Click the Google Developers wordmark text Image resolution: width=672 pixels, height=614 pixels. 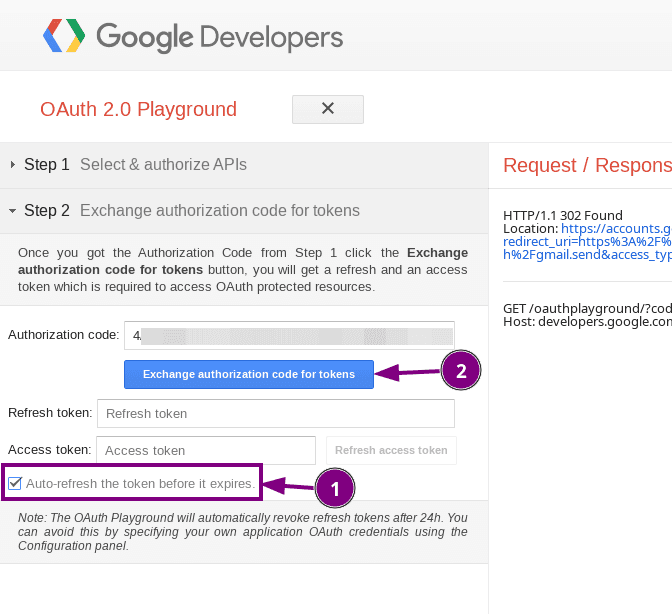coord(219,38)
